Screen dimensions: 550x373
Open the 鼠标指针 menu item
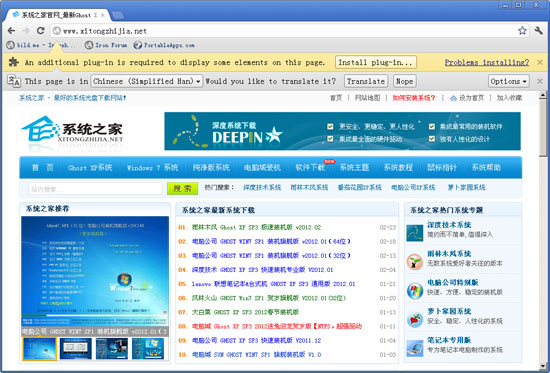click(442, 167)
